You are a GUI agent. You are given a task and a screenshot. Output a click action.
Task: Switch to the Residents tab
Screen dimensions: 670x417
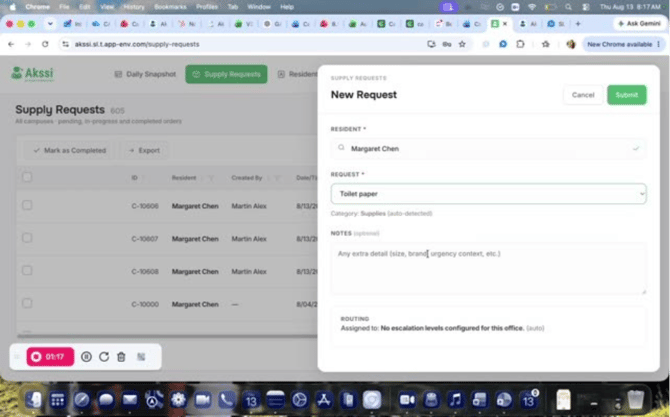297,74
